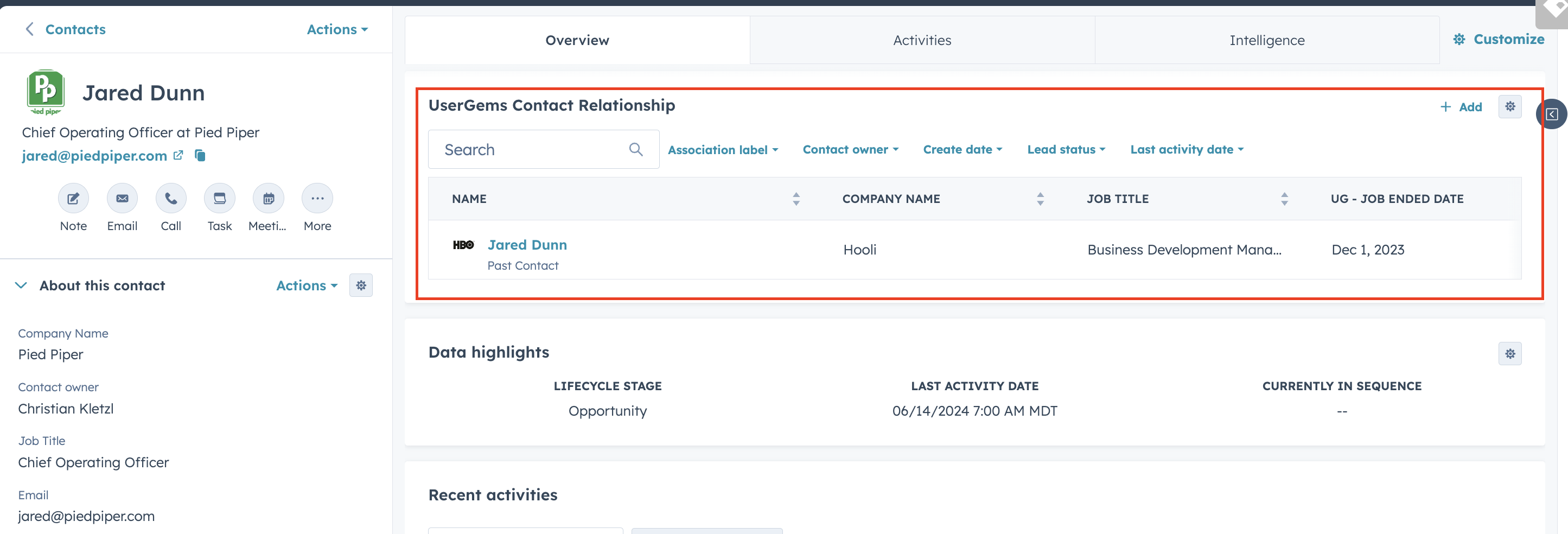
Task: Log a Call with the phone icon
Action: tap(171, 199)
